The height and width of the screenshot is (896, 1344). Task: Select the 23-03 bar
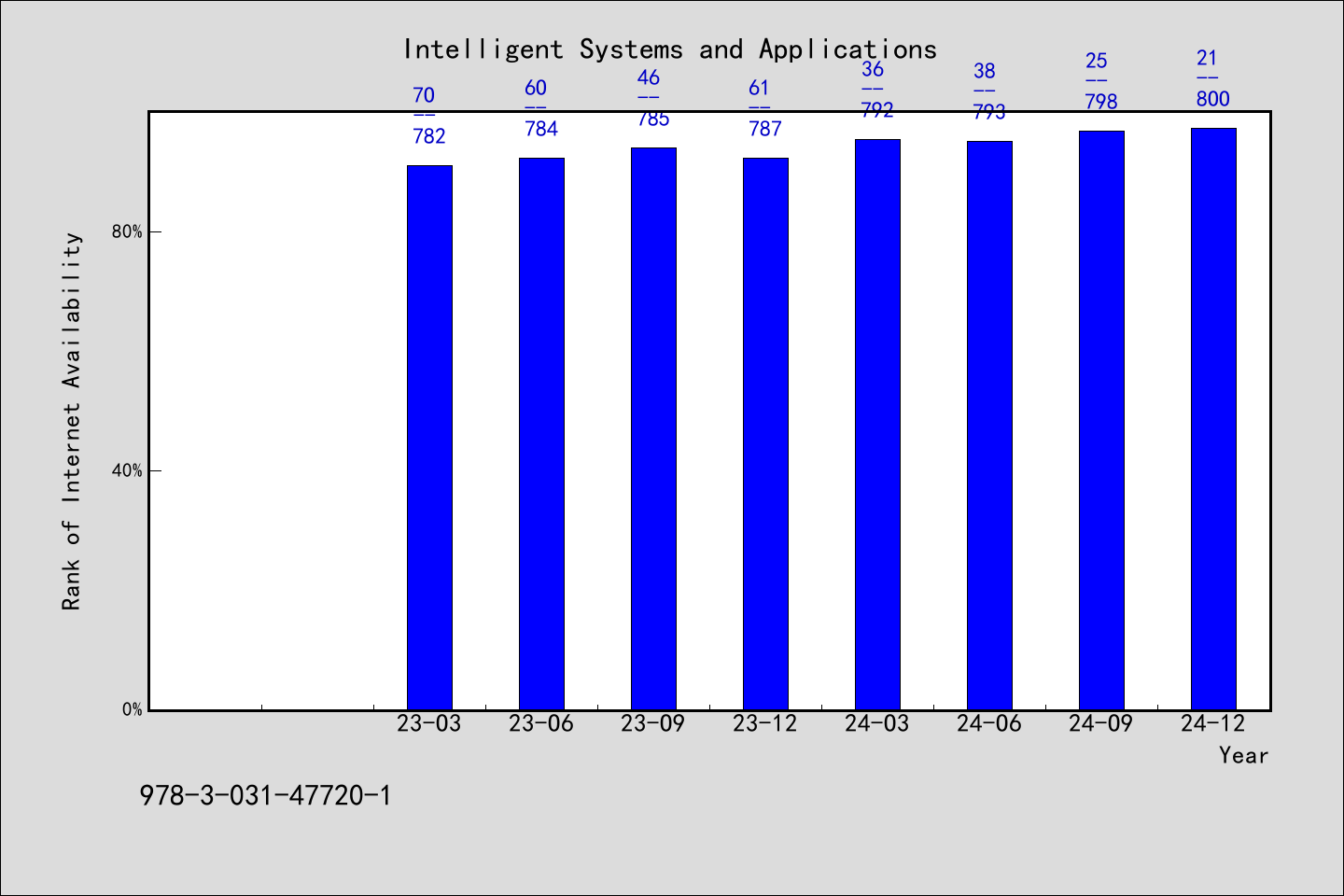pyautogui.click(x=429, y=438)
